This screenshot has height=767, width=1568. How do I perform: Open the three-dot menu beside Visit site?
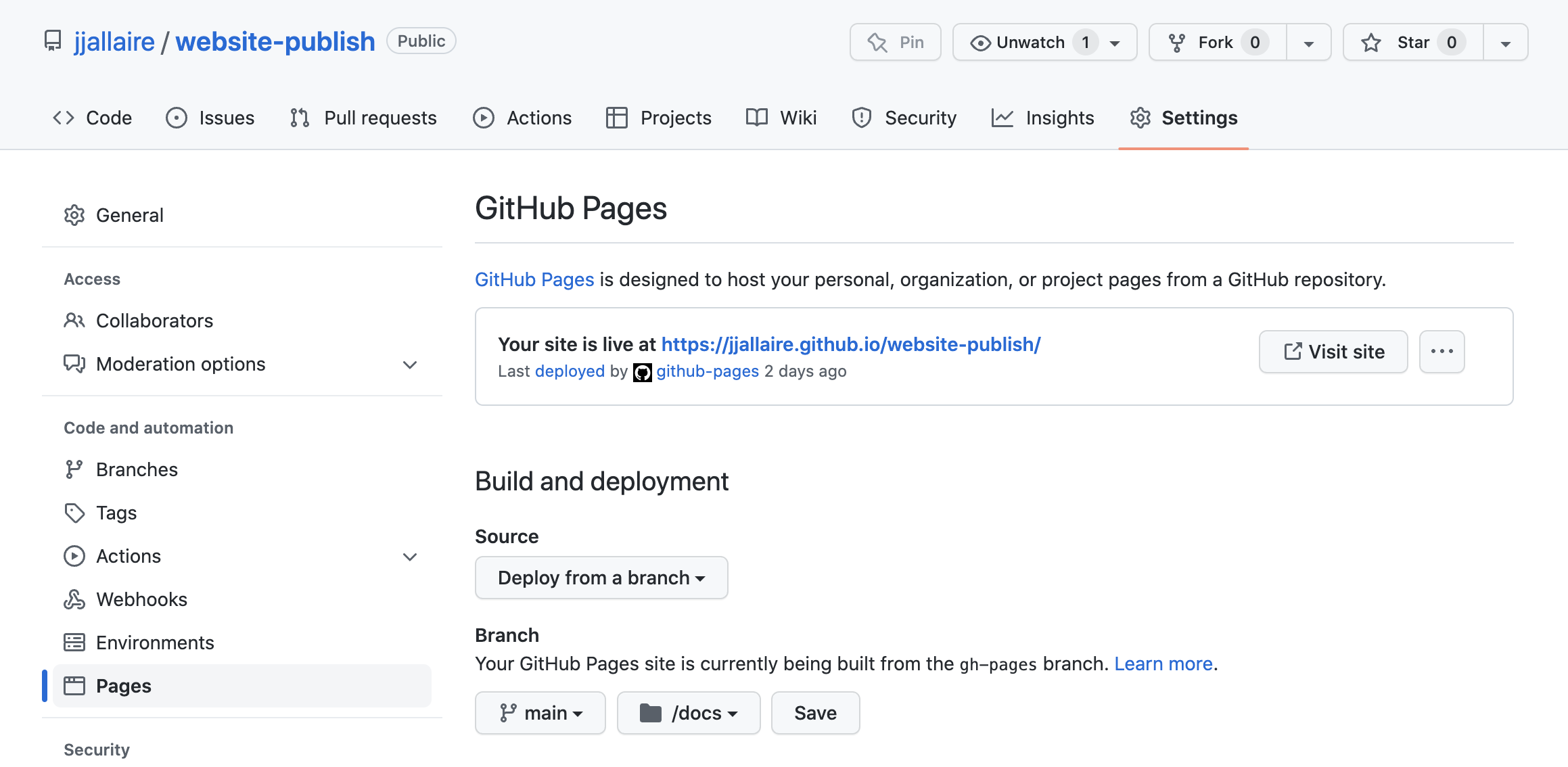1442,351
